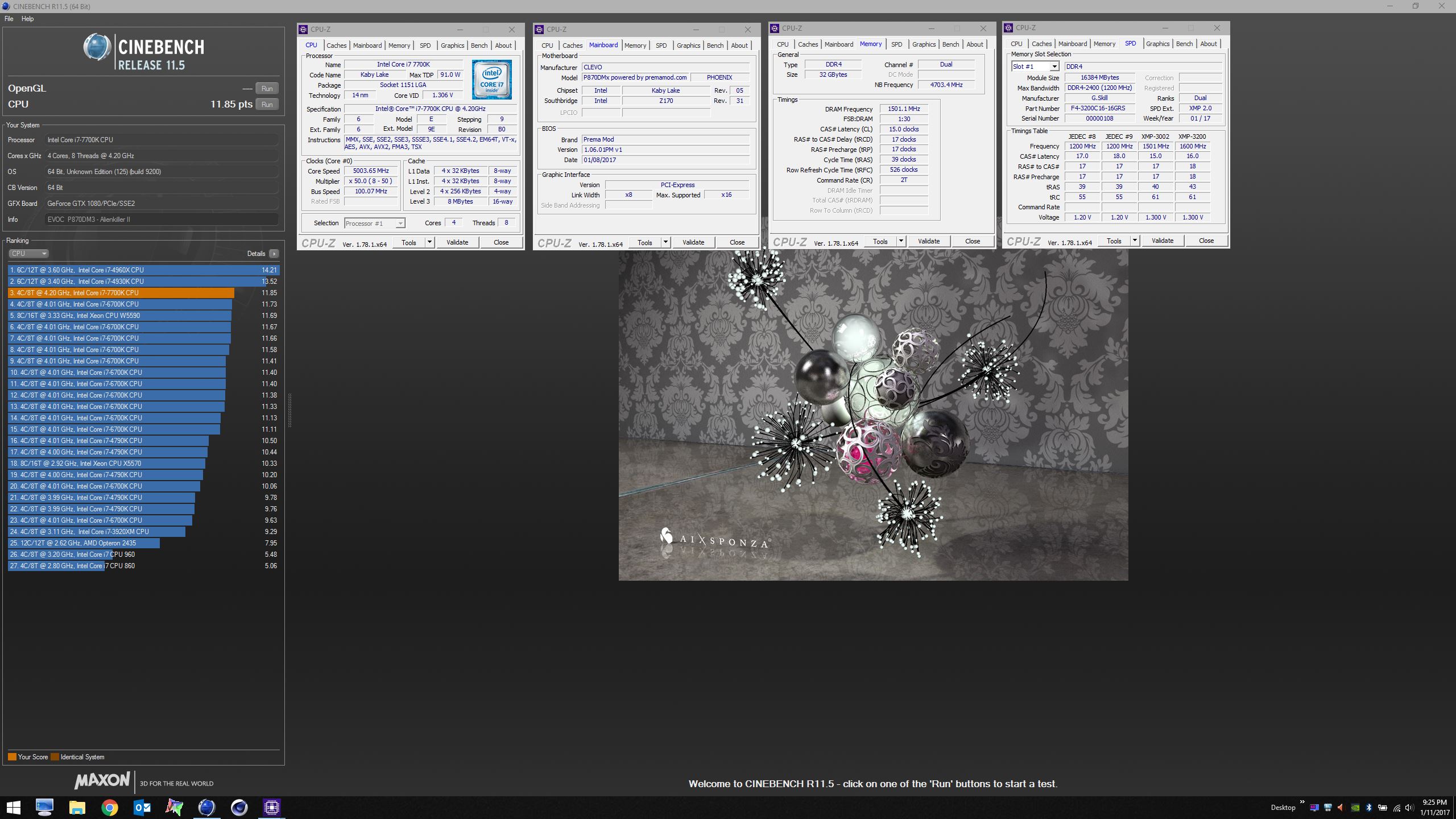Switch to Graphics tab in Mainboard window
The width and height of the screenshot is (1456, 819).
[688, 45]
